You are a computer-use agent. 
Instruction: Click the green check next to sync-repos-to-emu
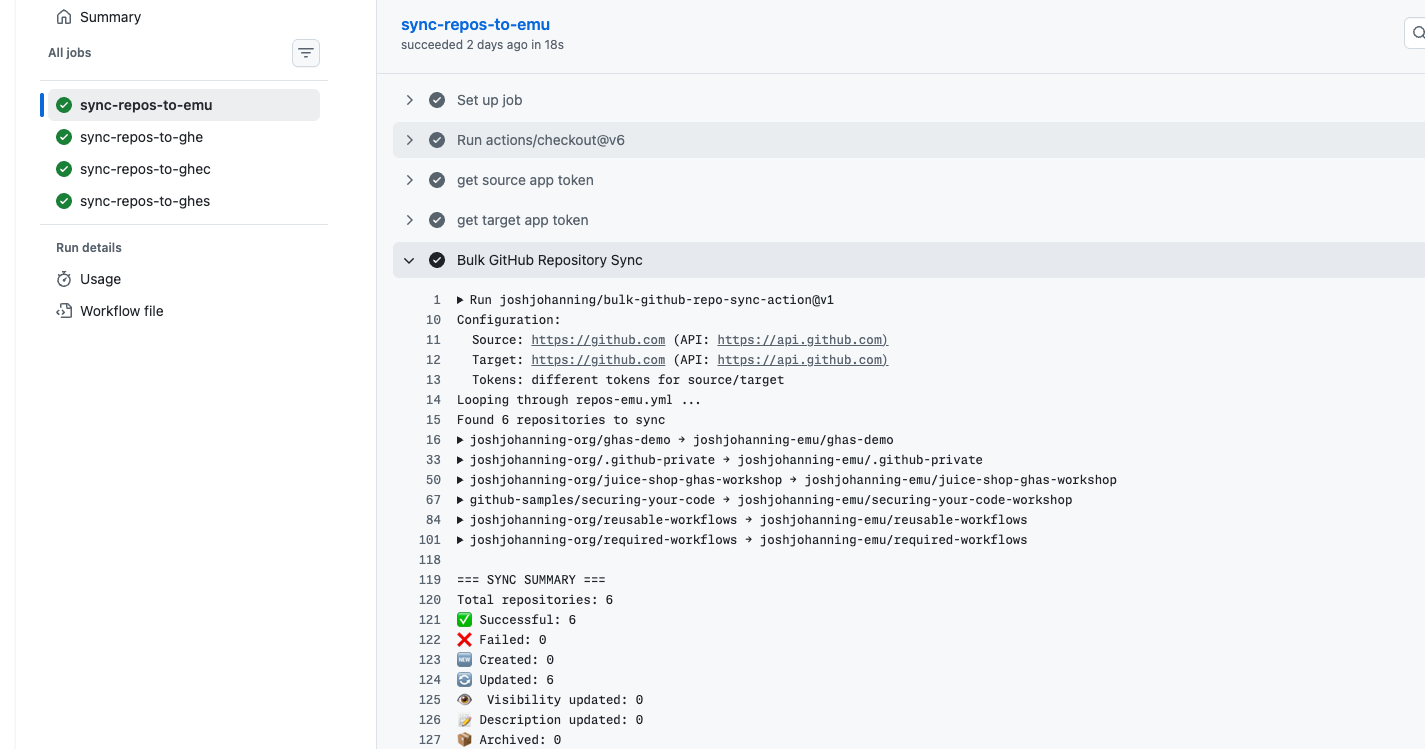pyautogui.click(x=64, y=105)
